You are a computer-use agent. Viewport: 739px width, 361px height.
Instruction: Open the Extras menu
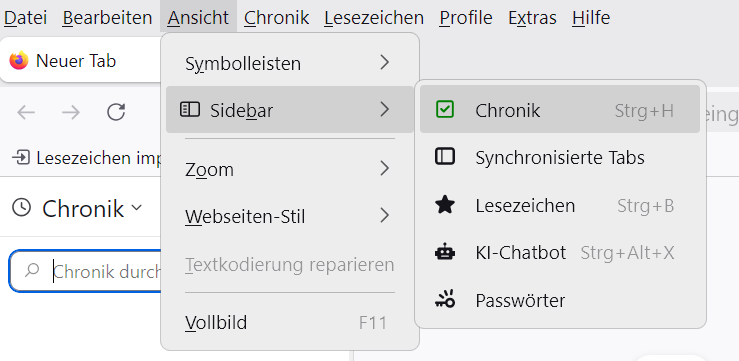click(532, 18)
